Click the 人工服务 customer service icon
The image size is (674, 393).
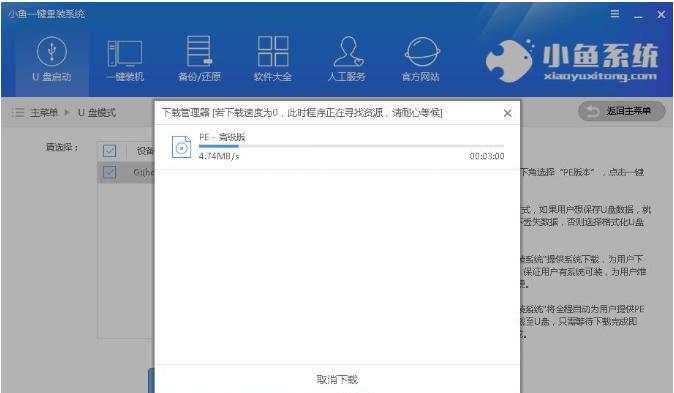point(347,59)
